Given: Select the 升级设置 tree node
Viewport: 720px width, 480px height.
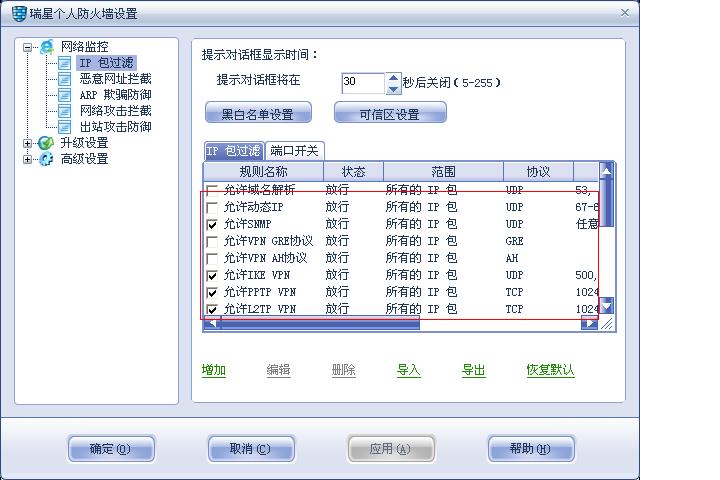Looking at the screenshot, I should (84, 143).
